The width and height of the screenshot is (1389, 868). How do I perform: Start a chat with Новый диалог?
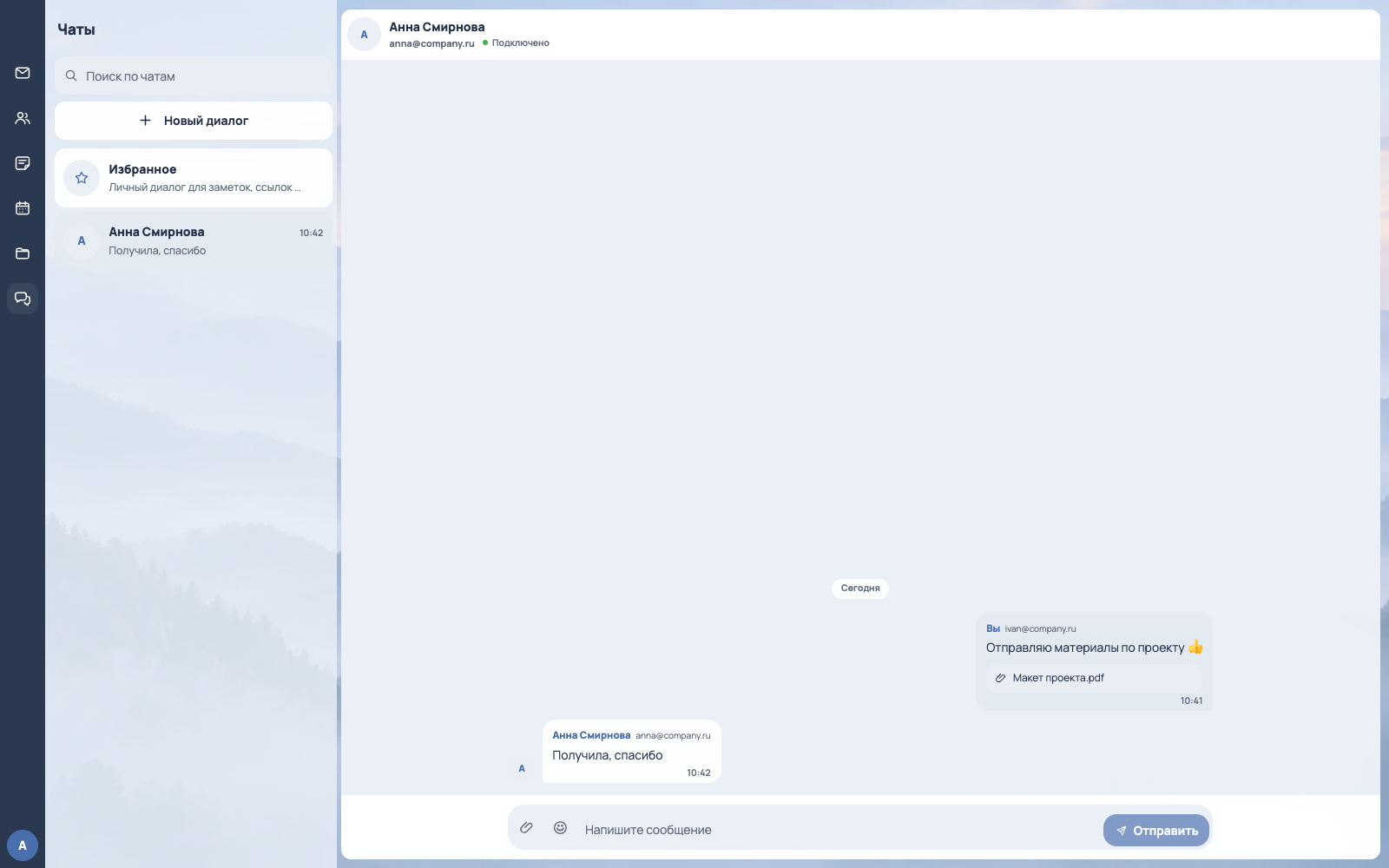coord(194,121)
